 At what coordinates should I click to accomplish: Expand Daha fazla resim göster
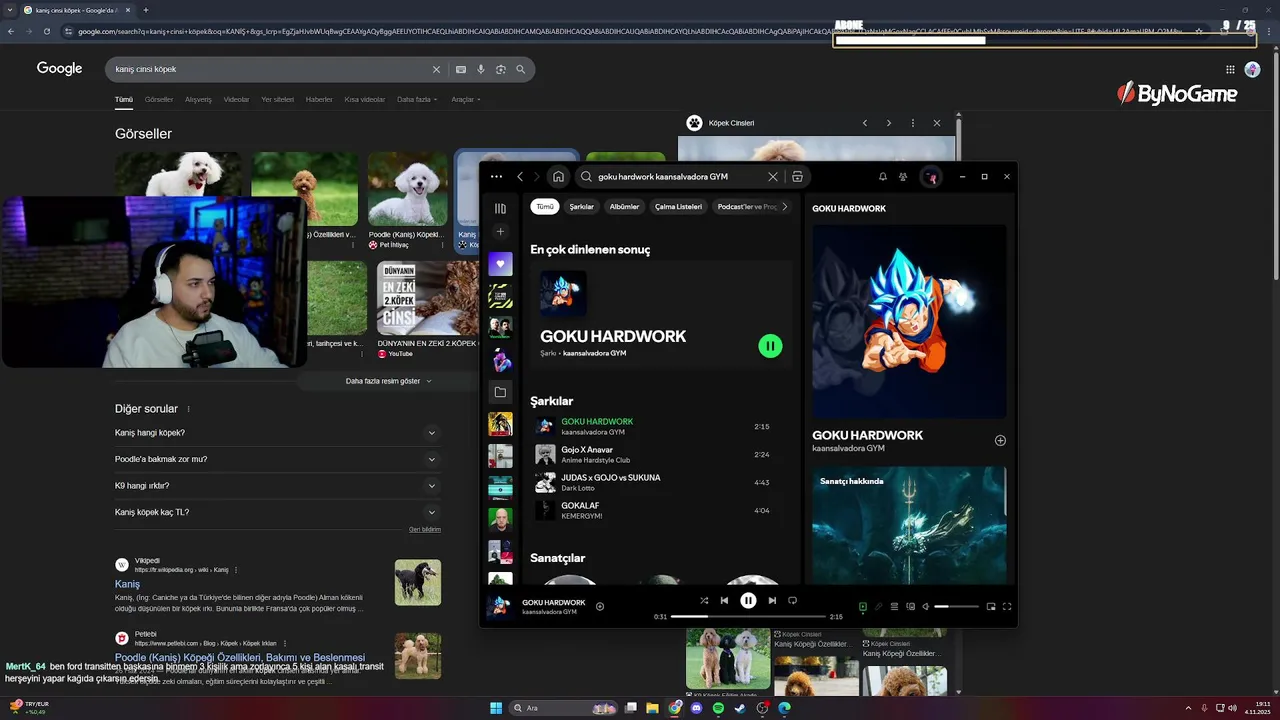390,381
